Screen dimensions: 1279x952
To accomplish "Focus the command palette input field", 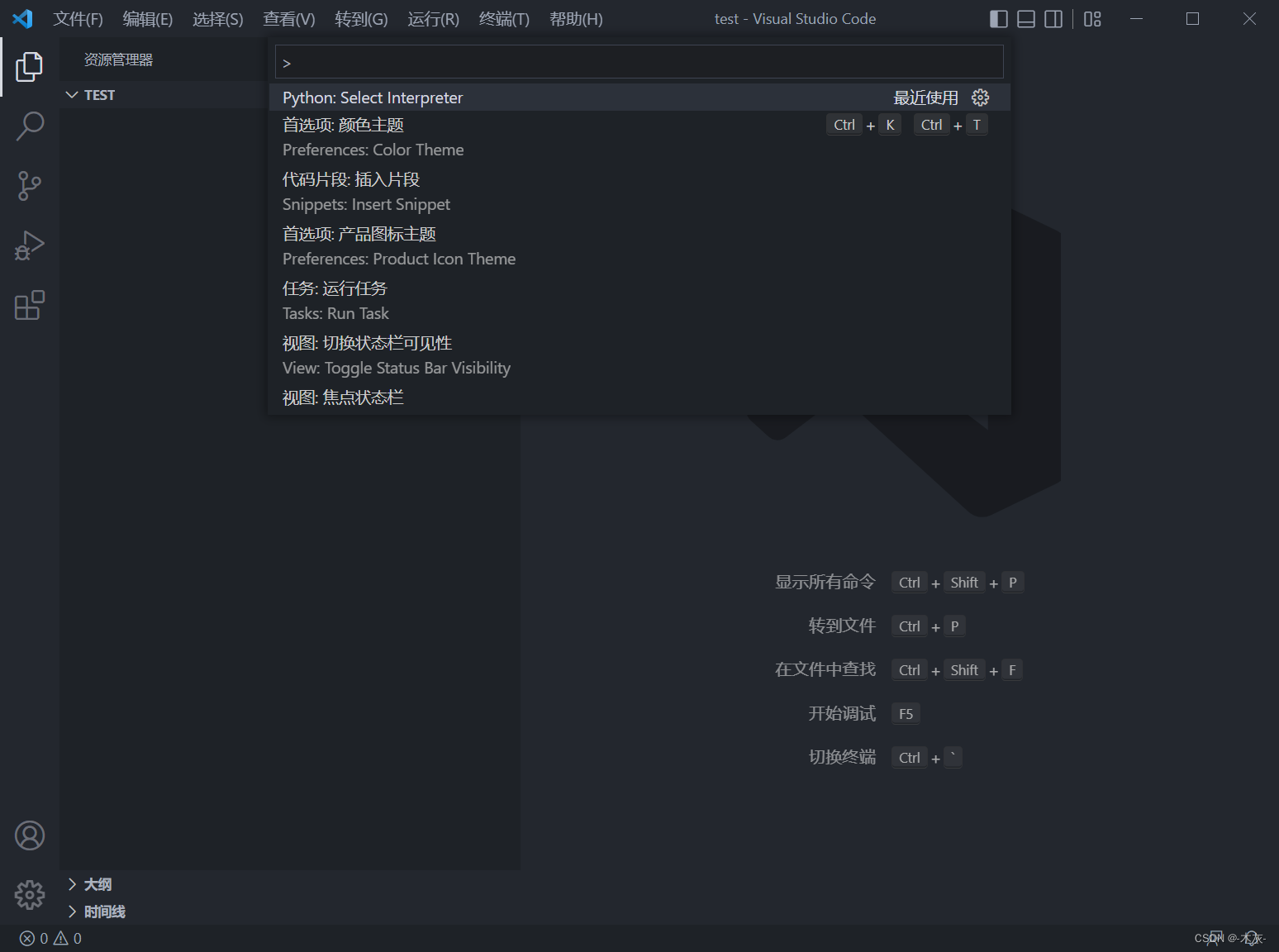I will (x=639, y=62).
